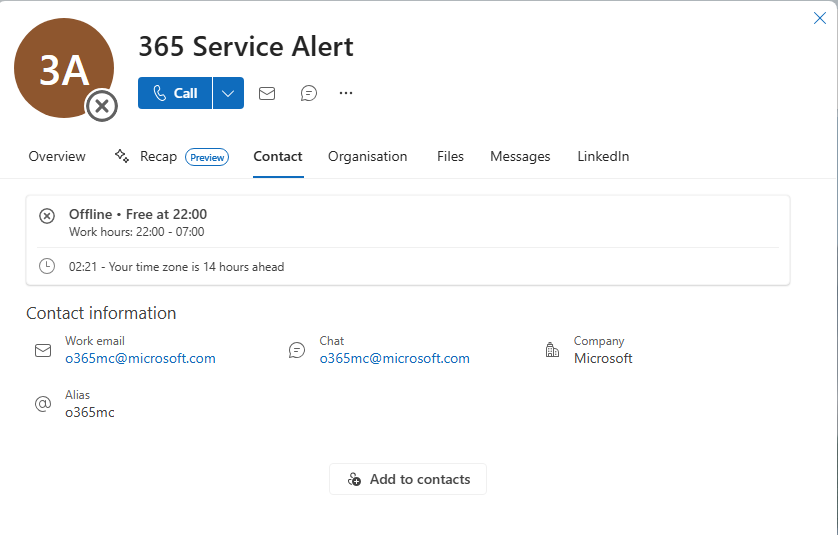Click the Recap sparkle icon
This screenshot has width=838, height=535.
pyautogui.click(x=121, y=156)
